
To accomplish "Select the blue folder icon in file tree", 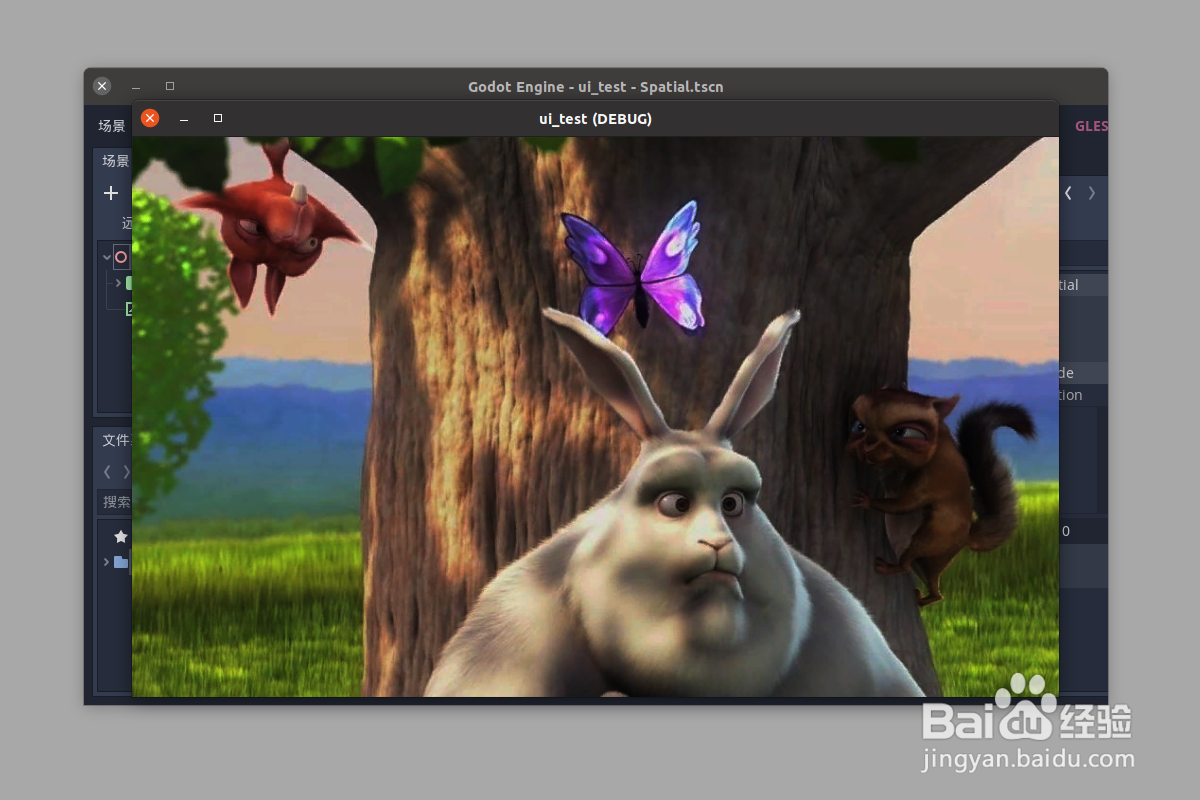I will pyautogui.click(x=121, y=562).
